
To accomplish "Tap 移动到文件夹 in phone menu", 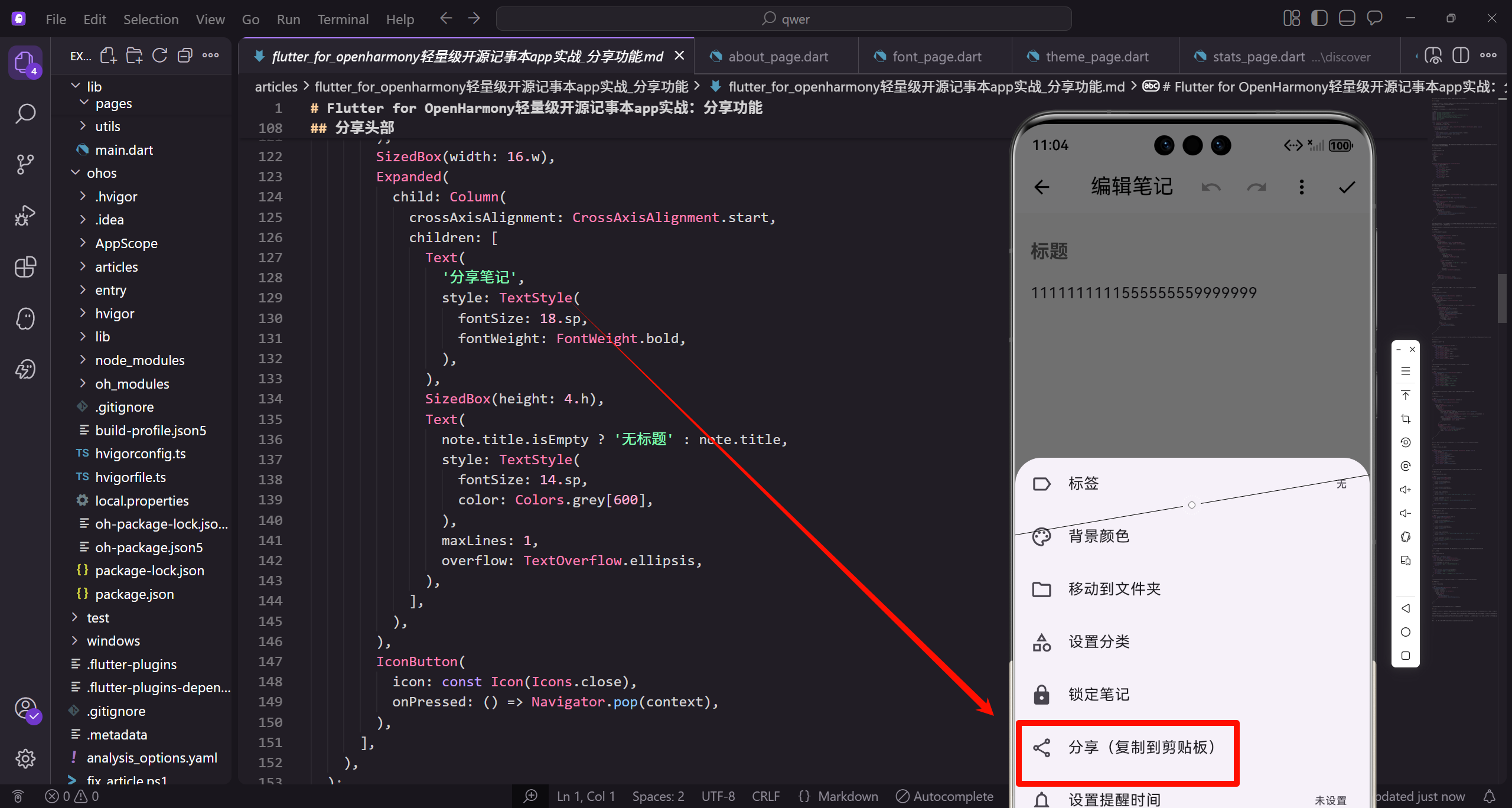I will click(1192, 589).
